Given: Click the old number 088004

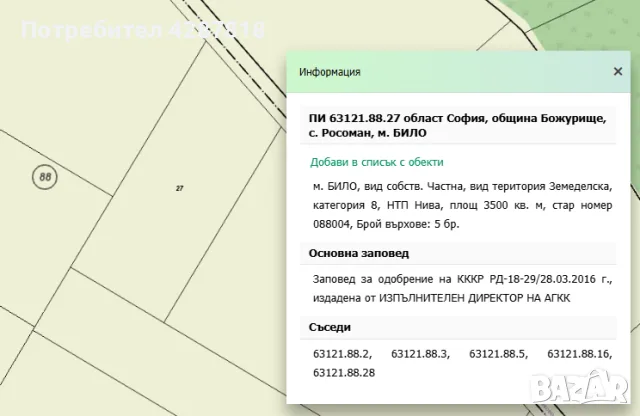Looking at the screenshot, I should [331, 224].
